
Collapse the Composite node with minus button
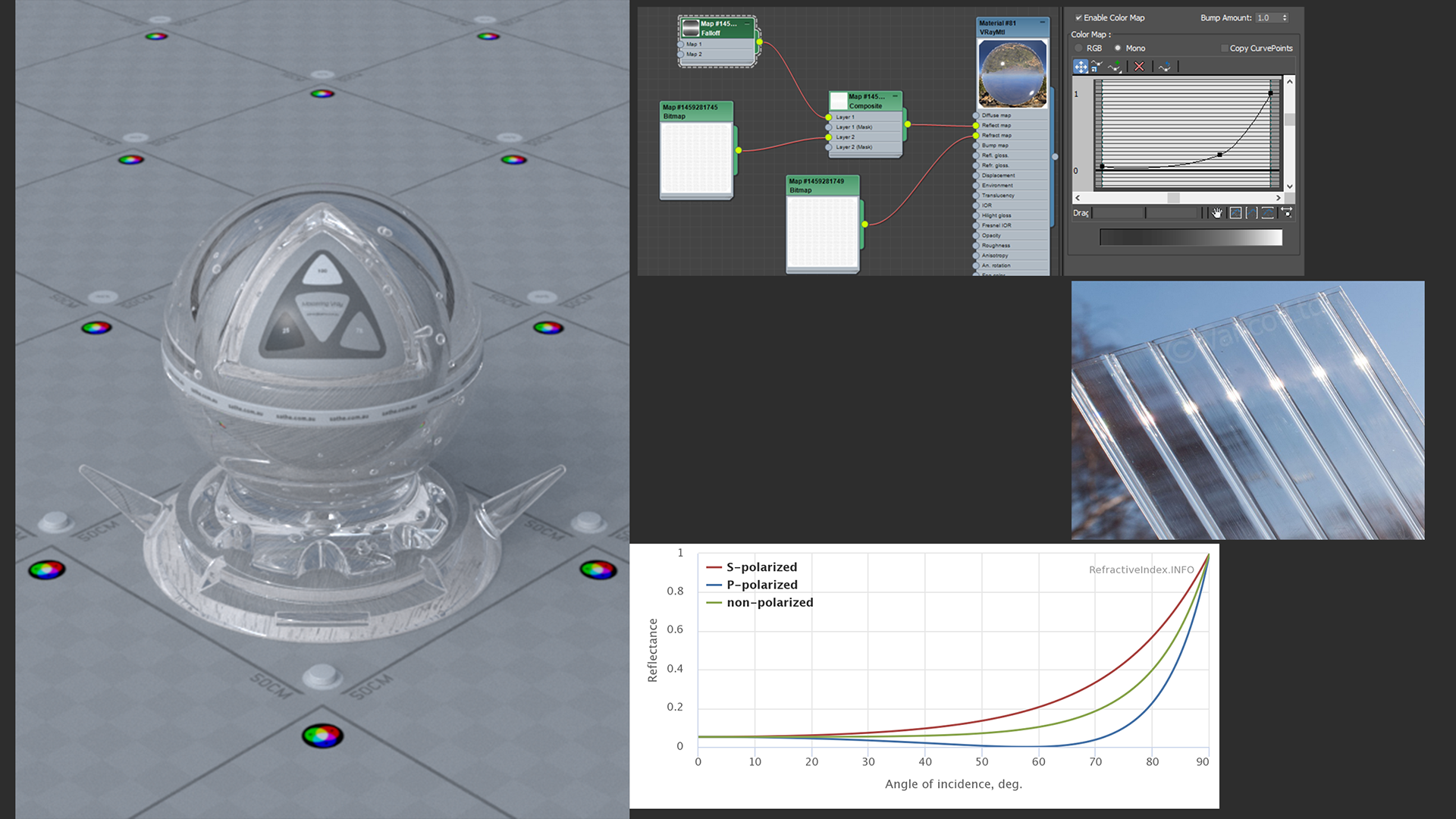(896, 96)
